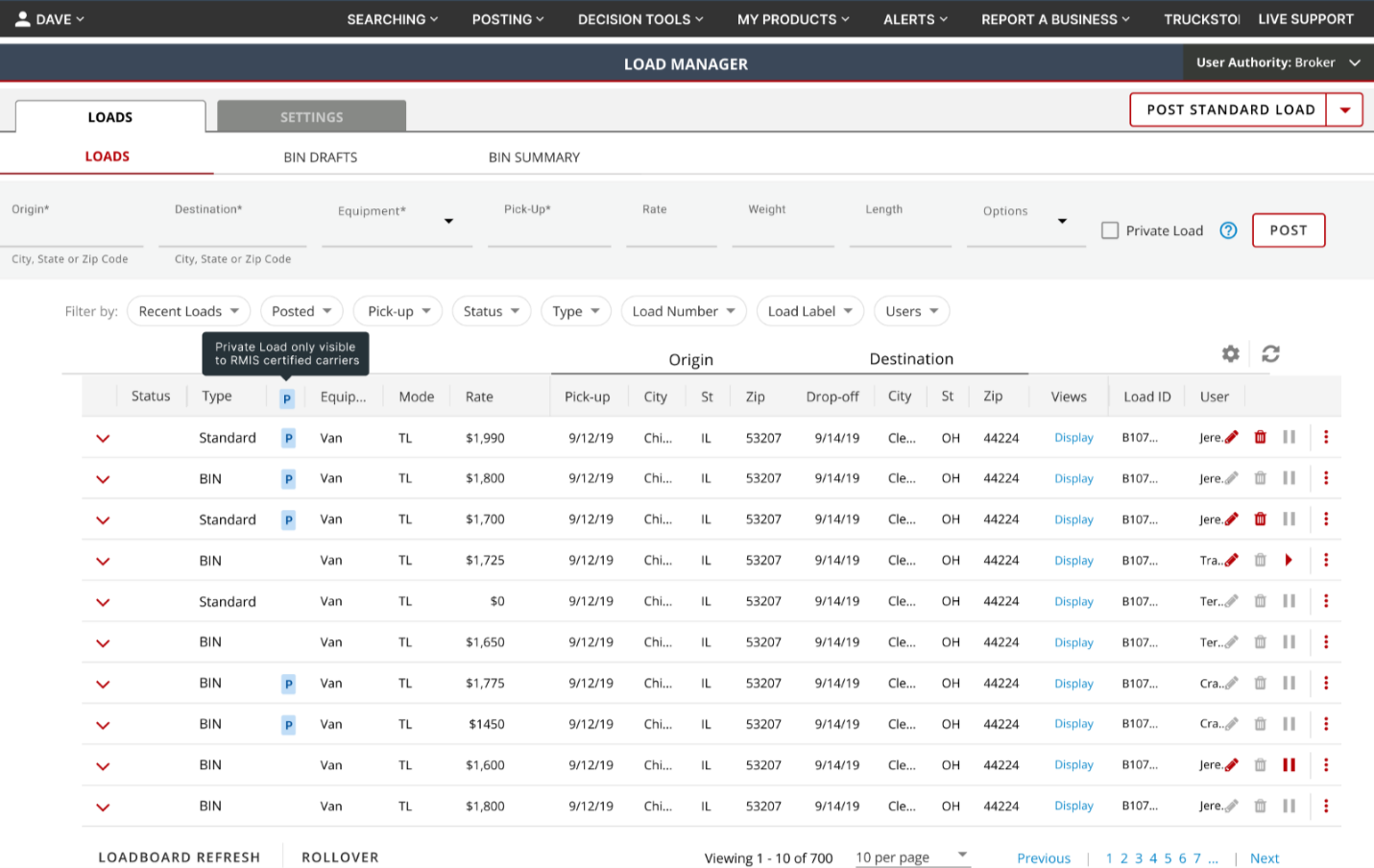Open the Post Standard Load arrow dropdown
The height and width of the screenshot is (868, 1374).
(x=1345, y=110)
